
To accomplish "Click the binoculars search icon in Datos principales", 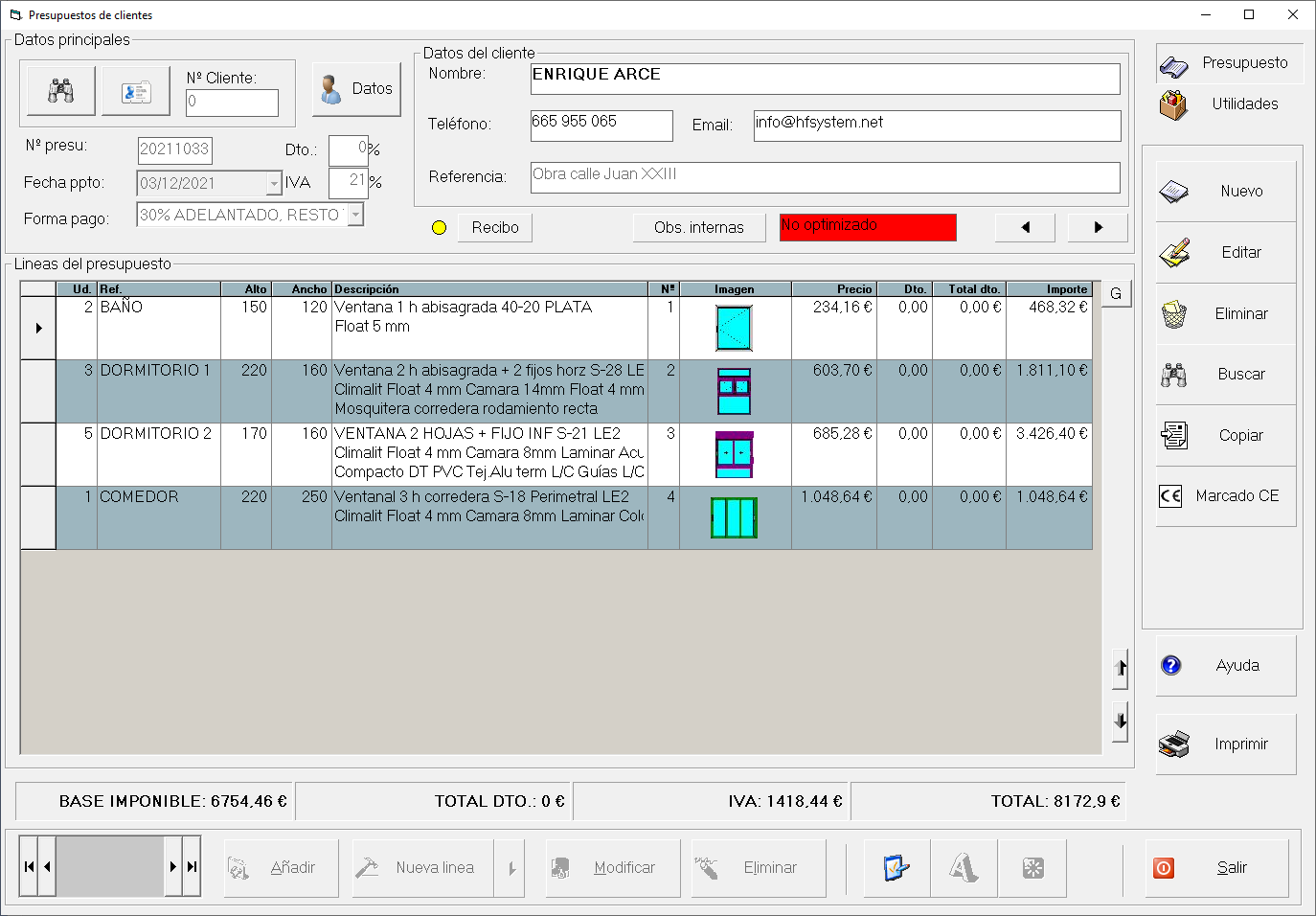I will point(59,91).
